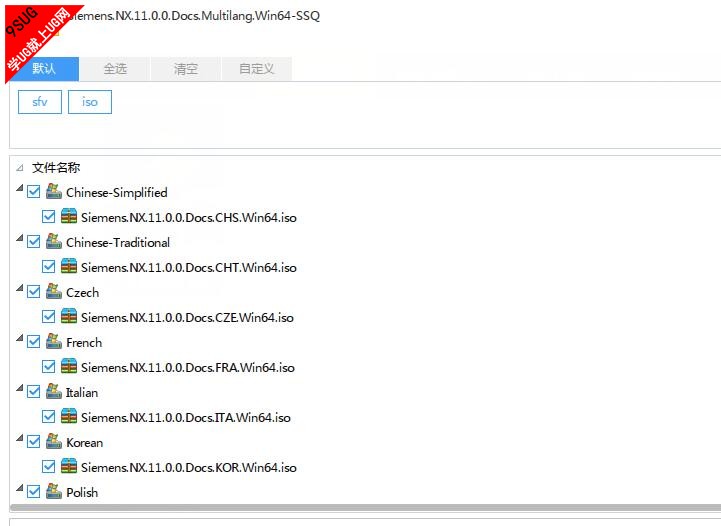The image size is (721, 526).
Task: Click the Chinese-Traditional folder icon
Action: pyautogui.click(x=54, y=241)
